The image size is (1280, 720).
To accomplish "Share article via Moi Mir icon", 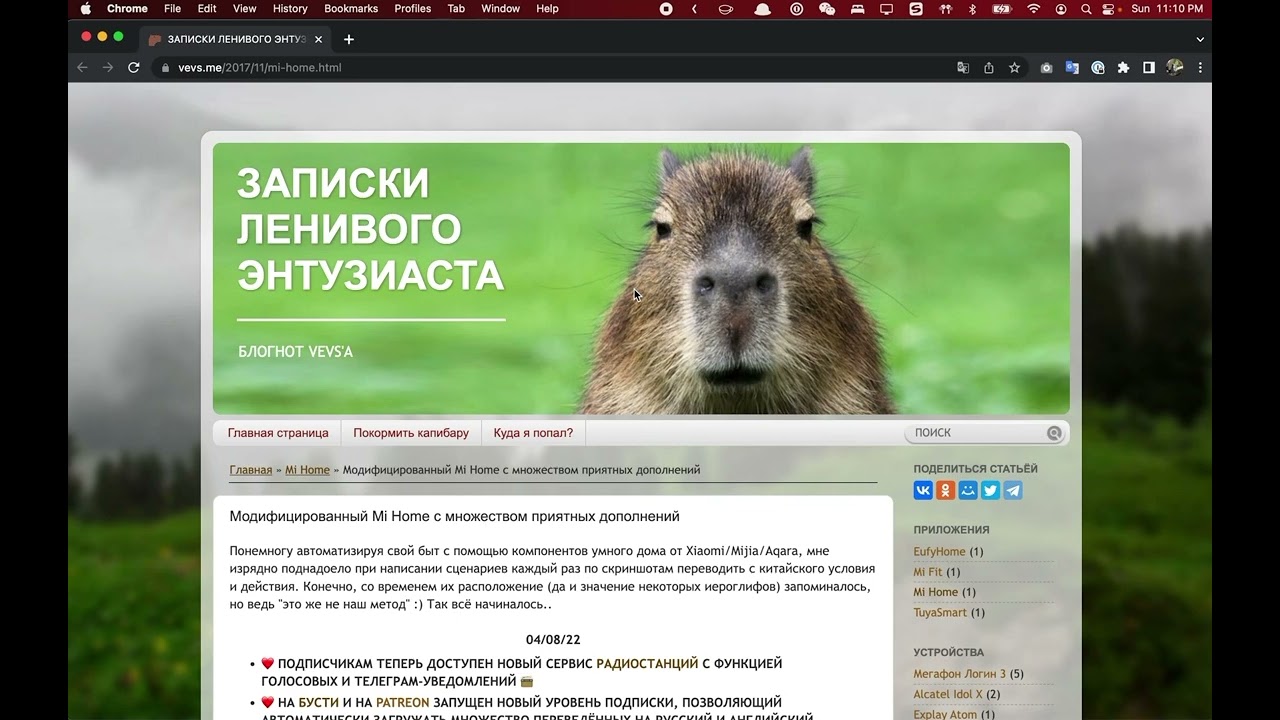I will 968,490.
